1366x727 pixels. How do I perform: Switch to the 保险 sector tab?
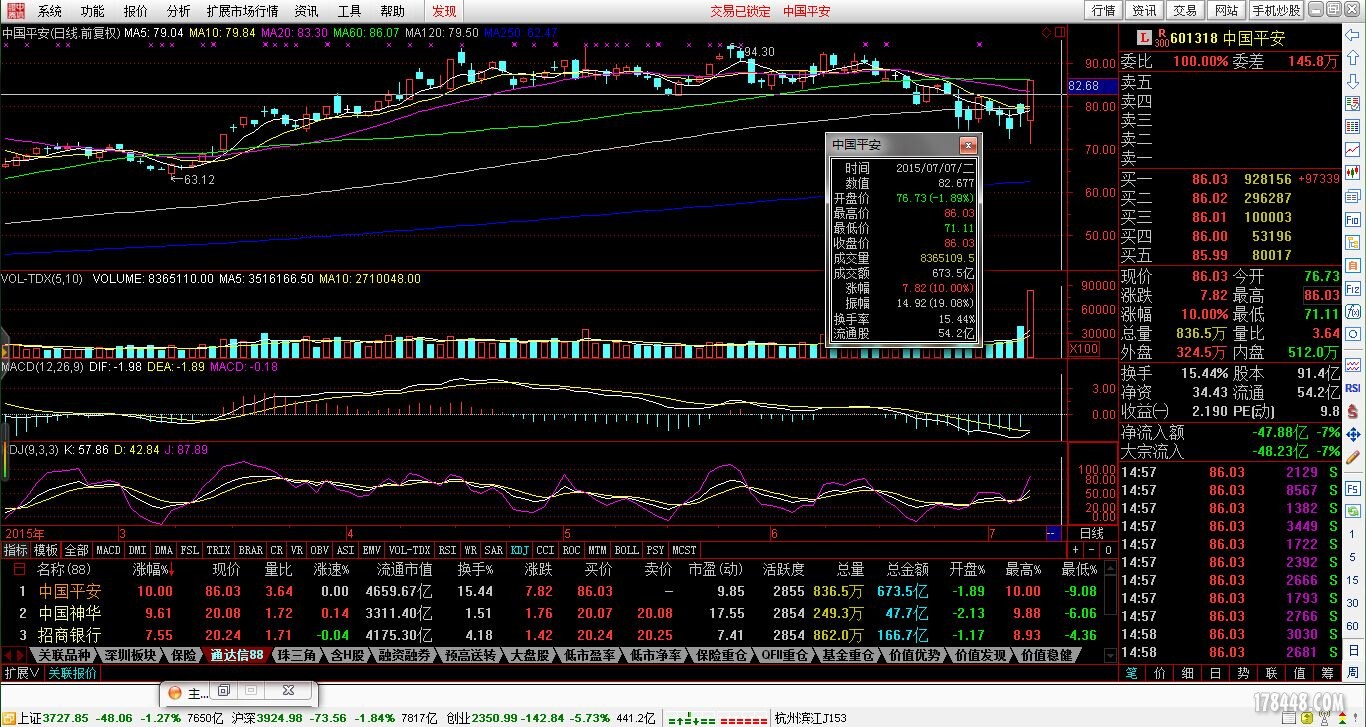coord(184,655)
